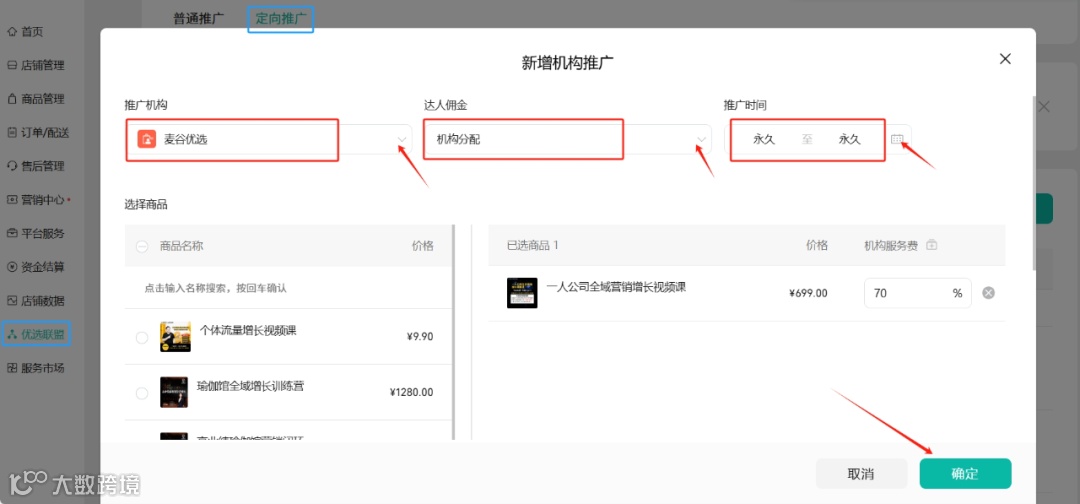Image resolution: width=1080 pixels, height=504 pixels.
Task: Click the 服务市场 grid icon
Action: pos(12,368)
